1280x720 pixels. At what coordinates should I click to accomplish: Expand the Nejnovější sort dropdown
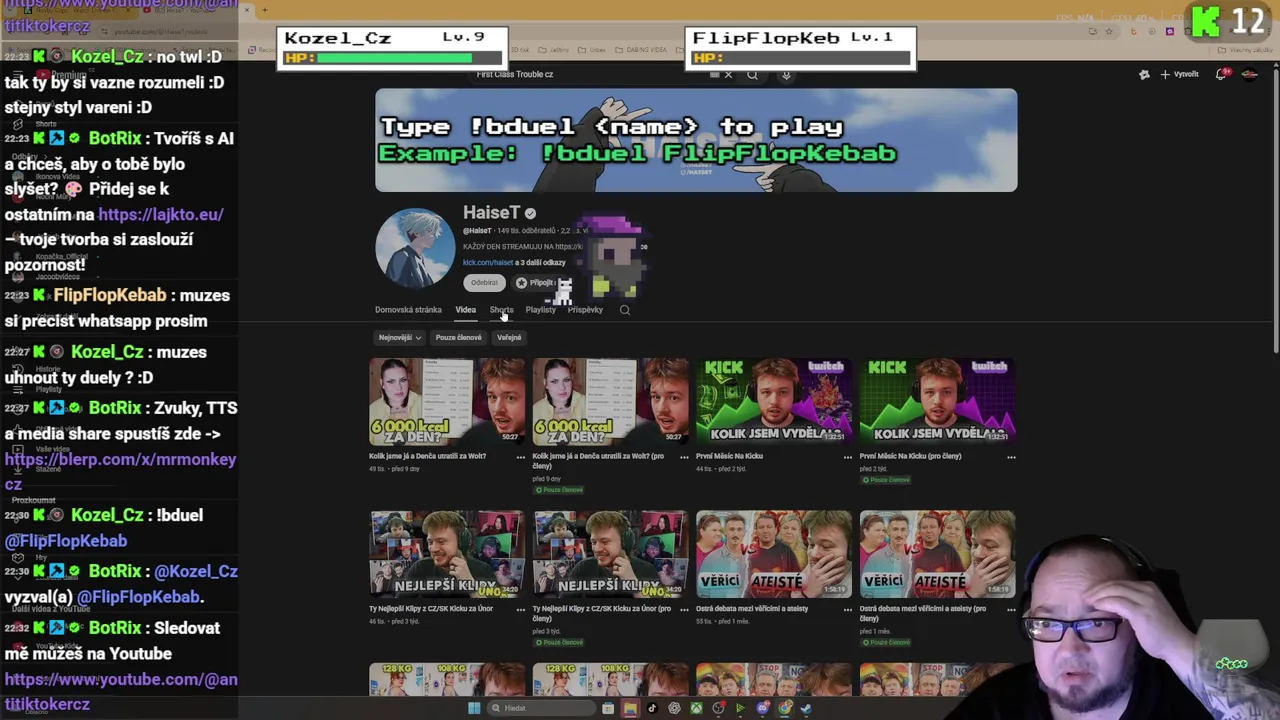[400, 337]
